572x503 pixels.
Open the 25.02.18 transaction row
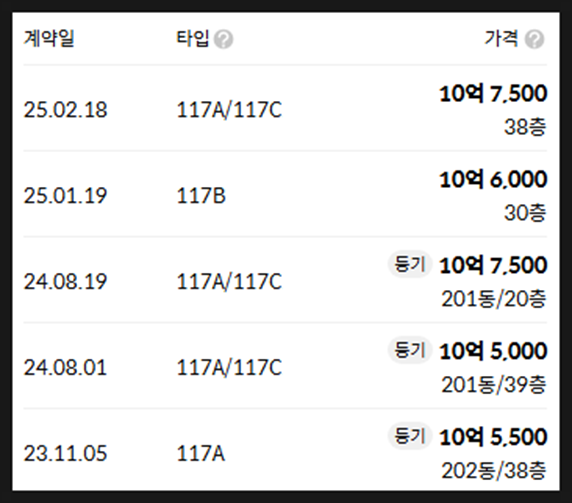285,109
